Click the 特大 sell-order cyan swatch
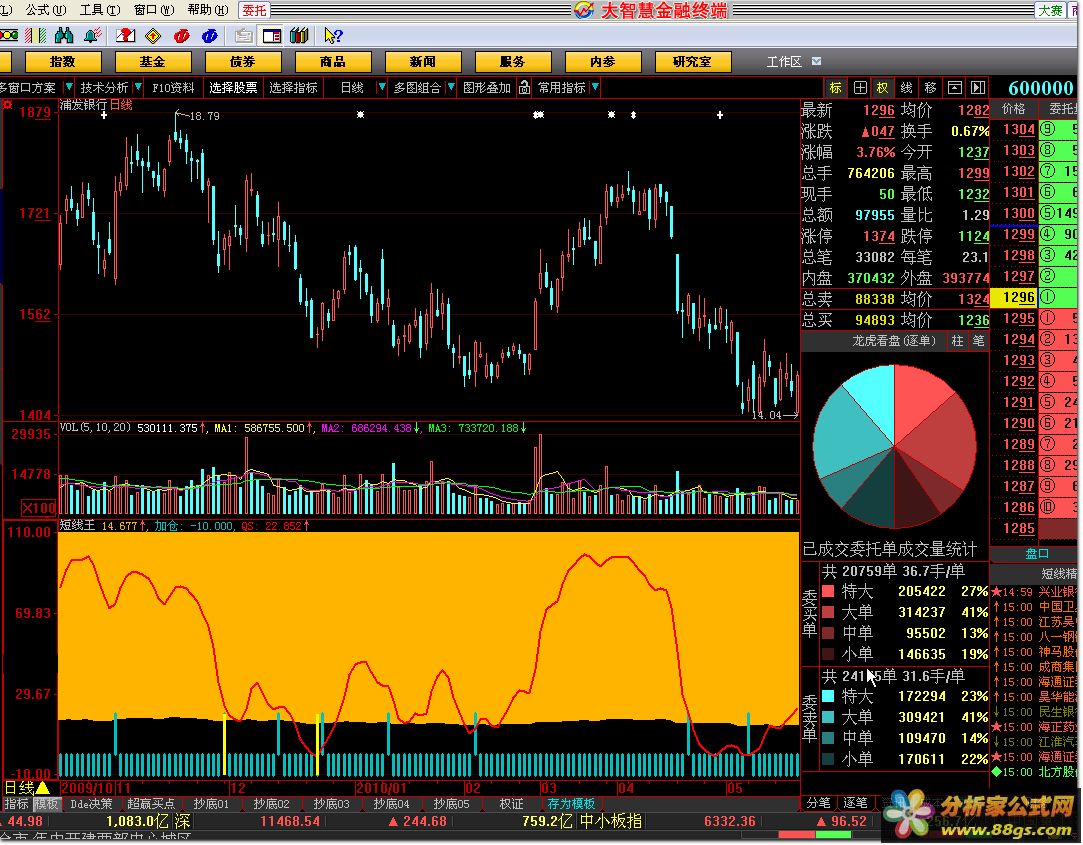The image size is (1083, 845). 828,696
